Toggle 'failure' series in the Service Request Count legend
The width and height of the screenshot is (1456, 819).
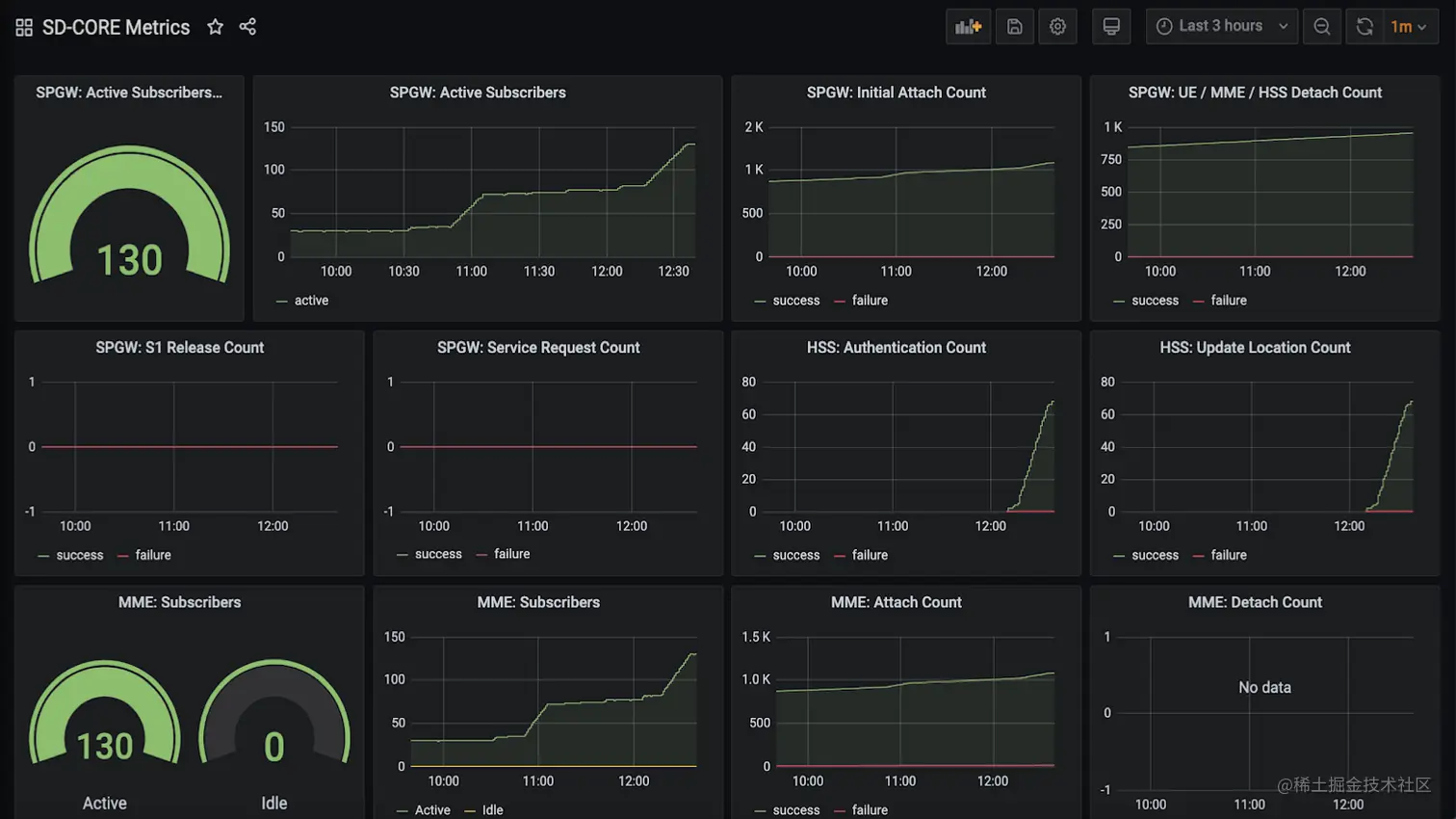click(x=511, y=554)
